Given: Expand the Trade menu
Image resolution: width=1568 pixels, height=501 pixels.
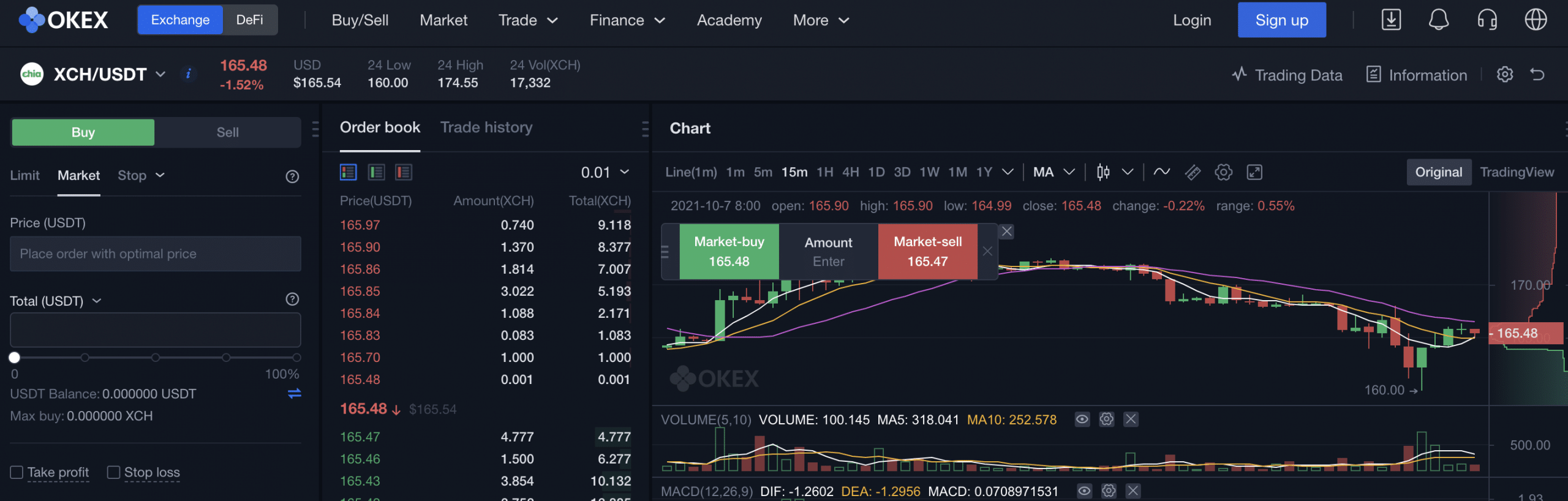Looking at the screenshot, I should [528, 20].
